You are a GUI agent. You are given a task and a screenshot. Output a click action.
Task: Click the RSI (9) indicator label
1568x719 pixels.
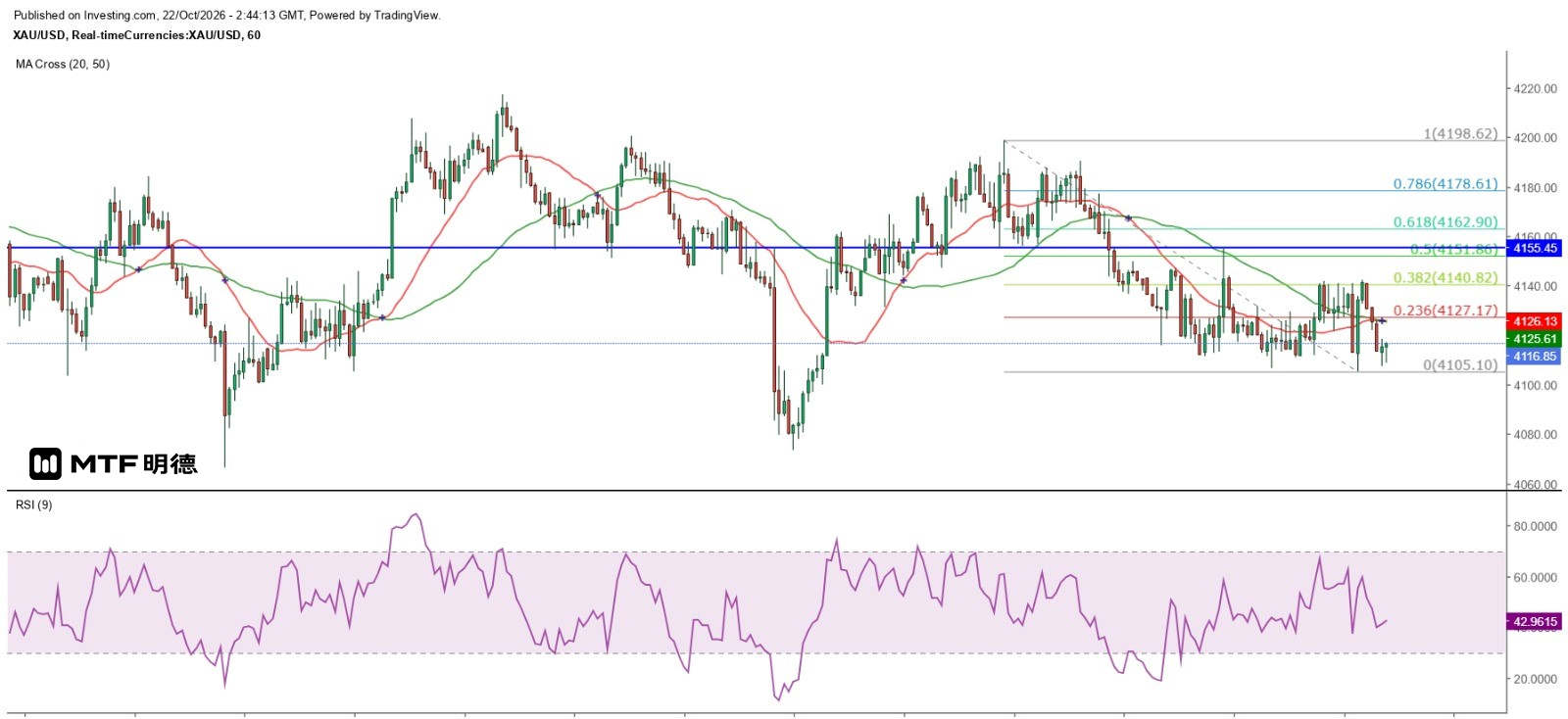pos(34,504)
